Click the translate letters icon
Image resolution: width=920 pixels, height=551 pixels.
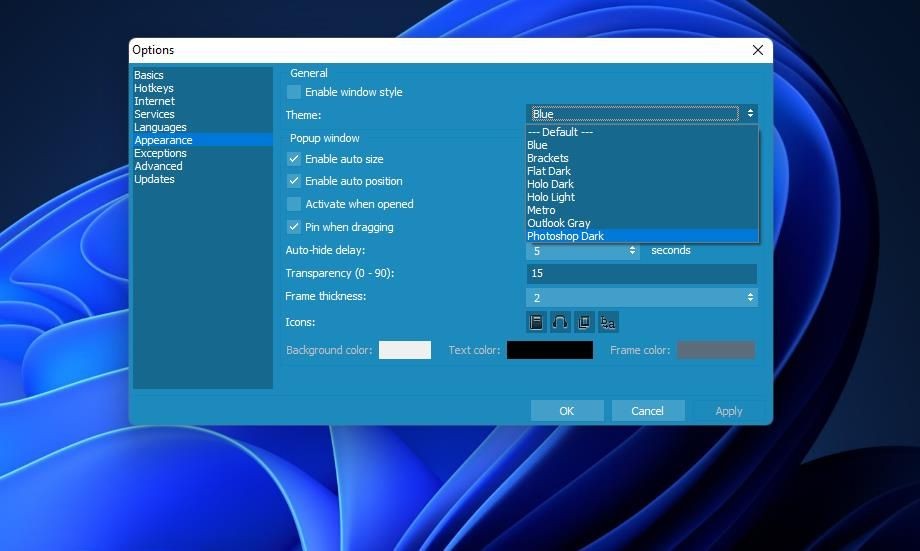(x=608, y=322)
